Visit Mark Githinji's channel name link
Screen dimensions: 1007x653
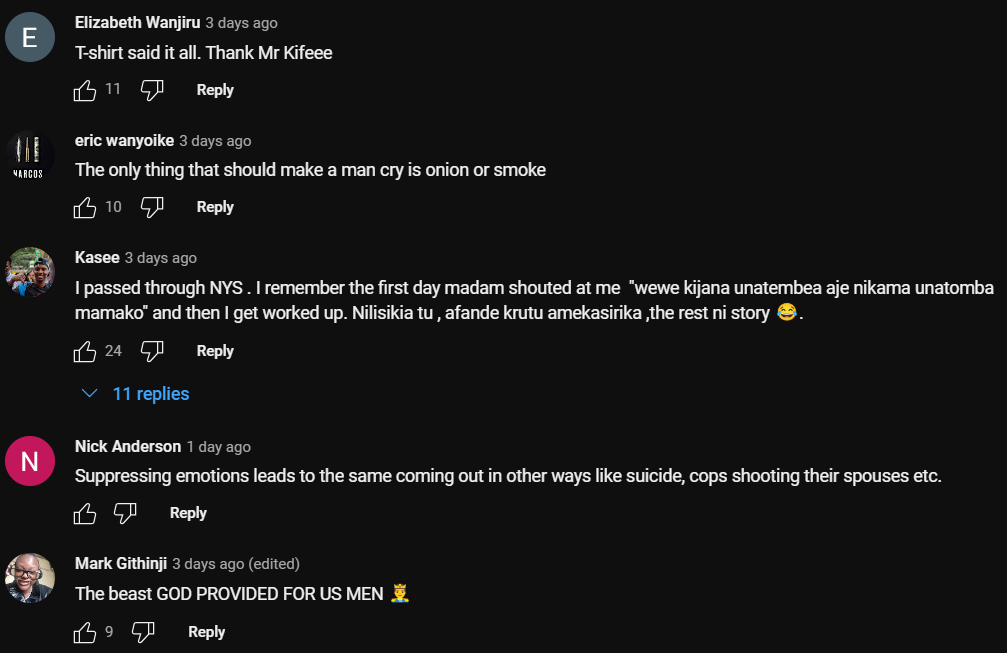121,564
